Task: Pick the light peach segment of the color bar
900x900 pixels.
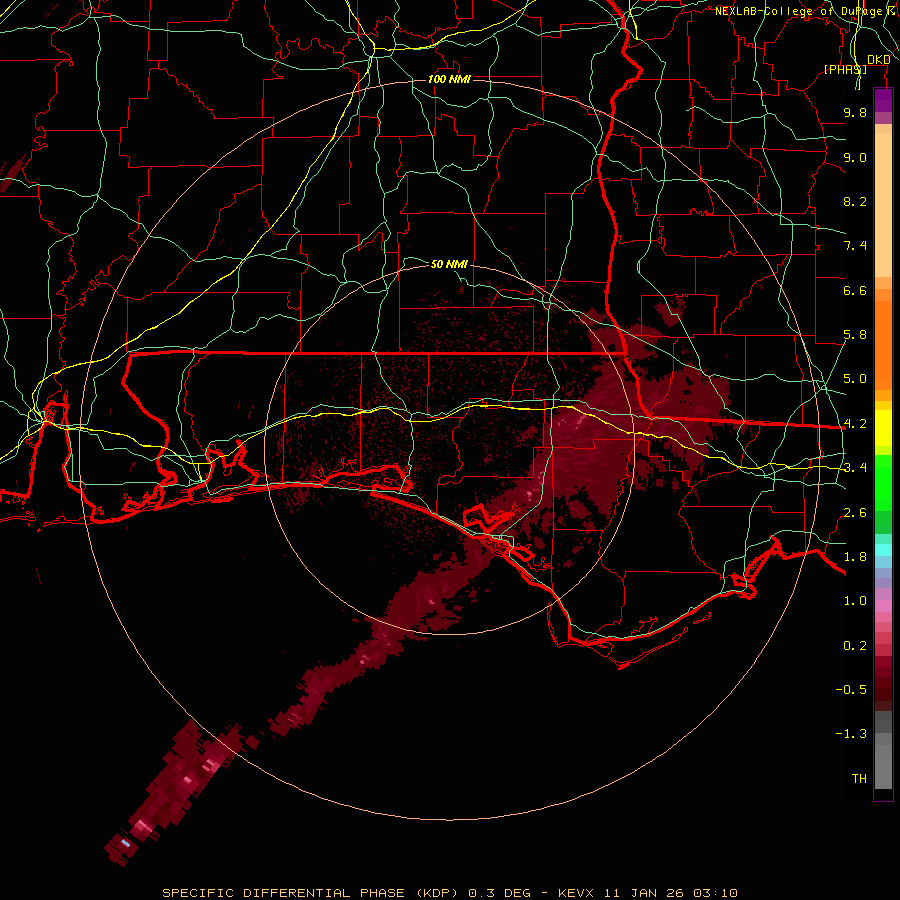Action: pyautogui.click(x=883, y=205)
